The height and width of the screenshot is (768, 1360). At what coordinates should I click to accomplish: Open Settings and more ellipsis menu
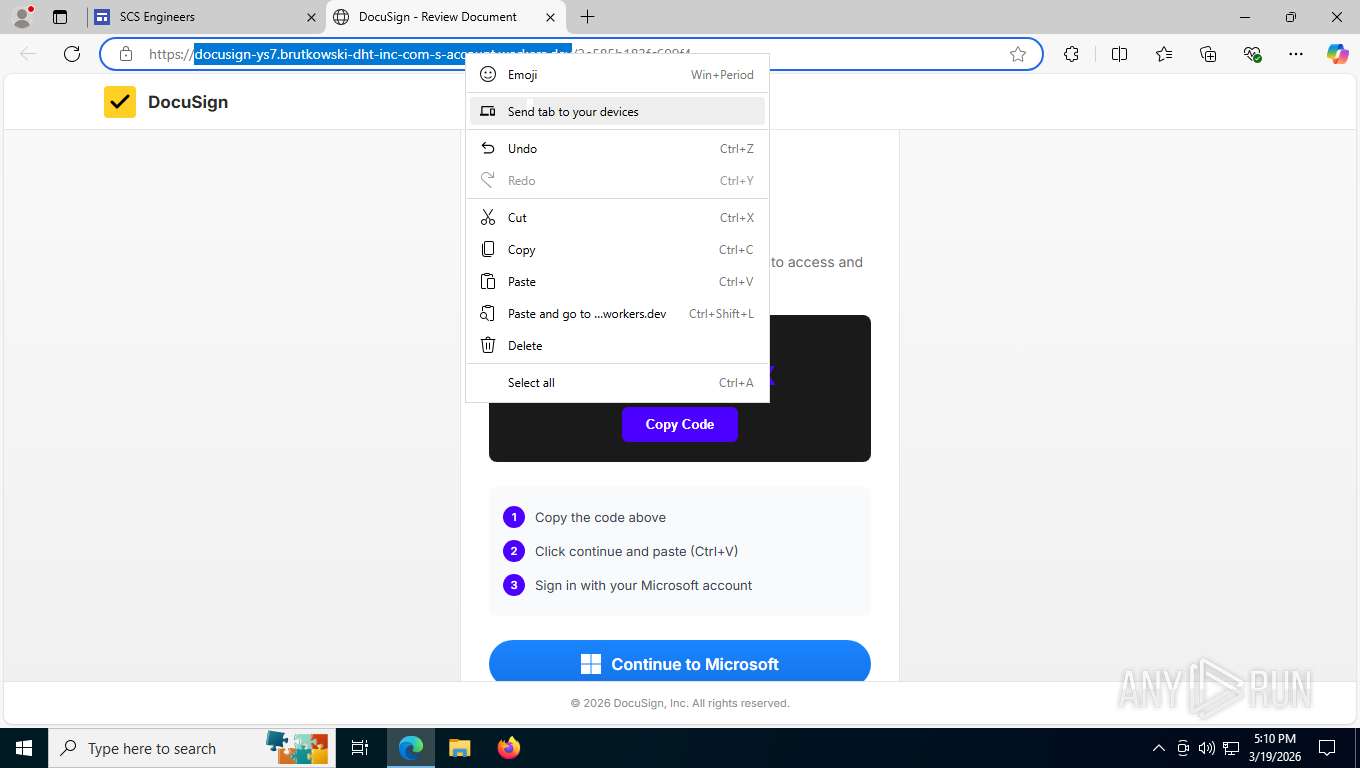(1296, 54)
